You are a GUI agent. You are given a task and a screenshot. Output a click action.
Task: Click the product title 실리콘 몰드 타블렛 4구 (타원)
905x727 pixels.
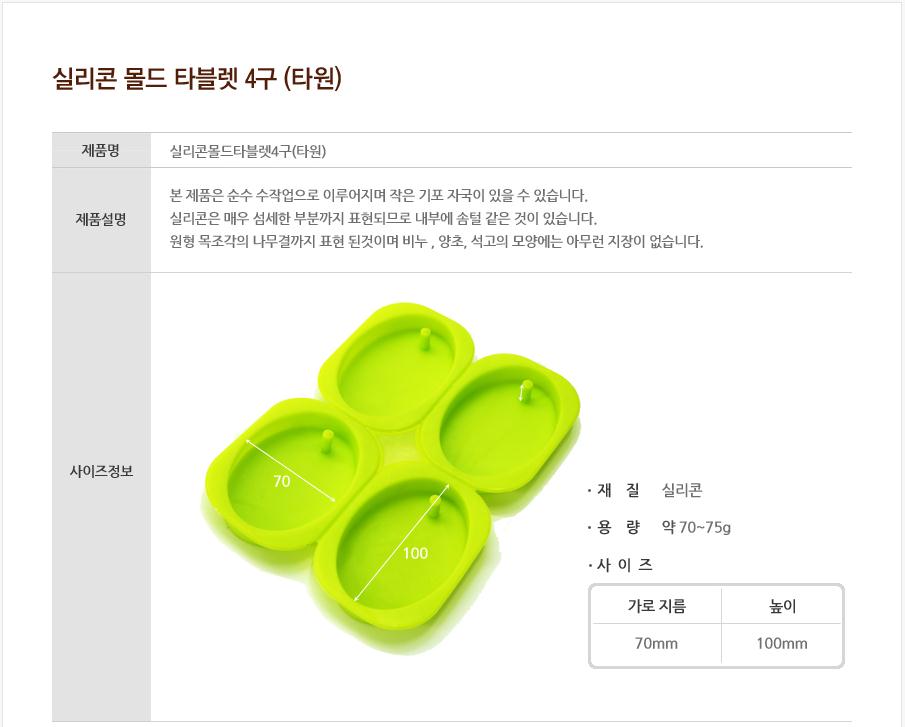[x=197, y=78]
